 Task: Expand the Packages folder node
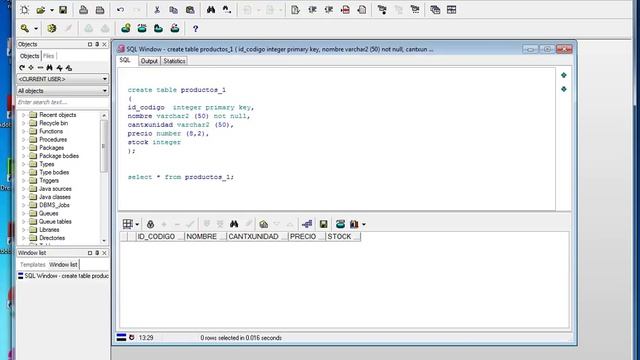(x=23, y=148)
